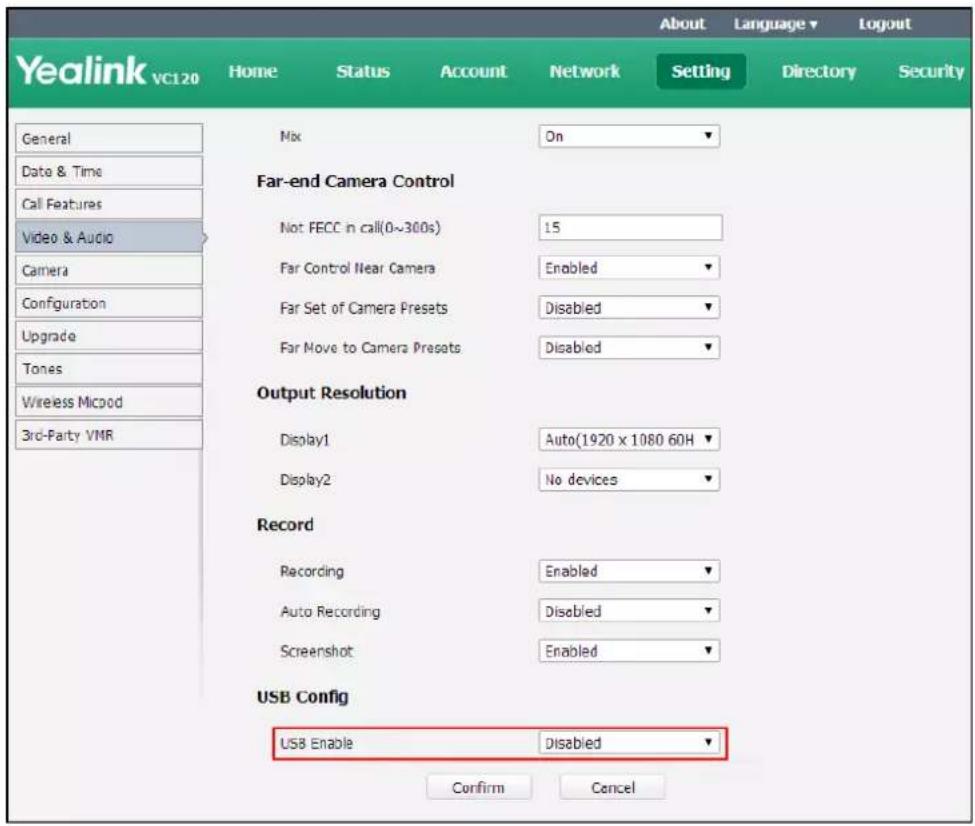Open the Display2 resolution dropdown
This screenshot has height=826, width=975.
click(x=629, y=479)
